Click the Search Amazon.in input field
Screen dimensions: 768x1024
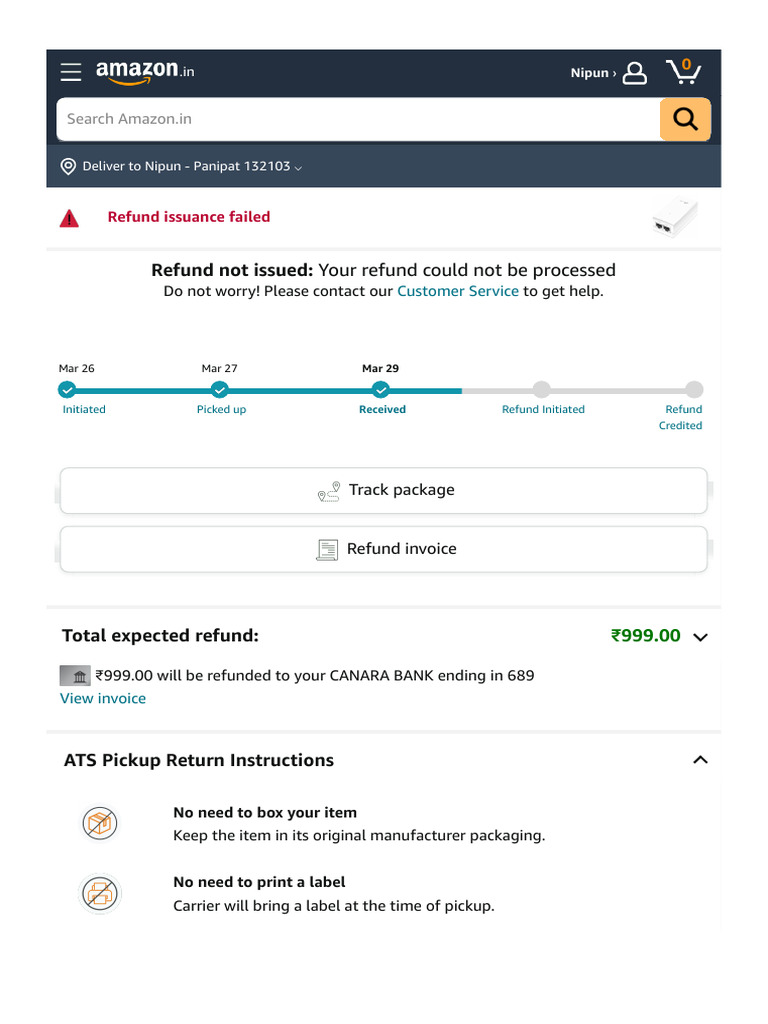[359, 119]
